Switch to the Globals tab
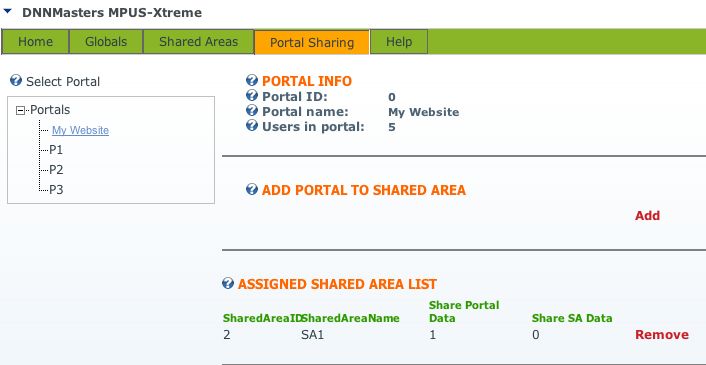Viewport: 706px width, 365px height. pyautogui.click(x=106, y=42)
